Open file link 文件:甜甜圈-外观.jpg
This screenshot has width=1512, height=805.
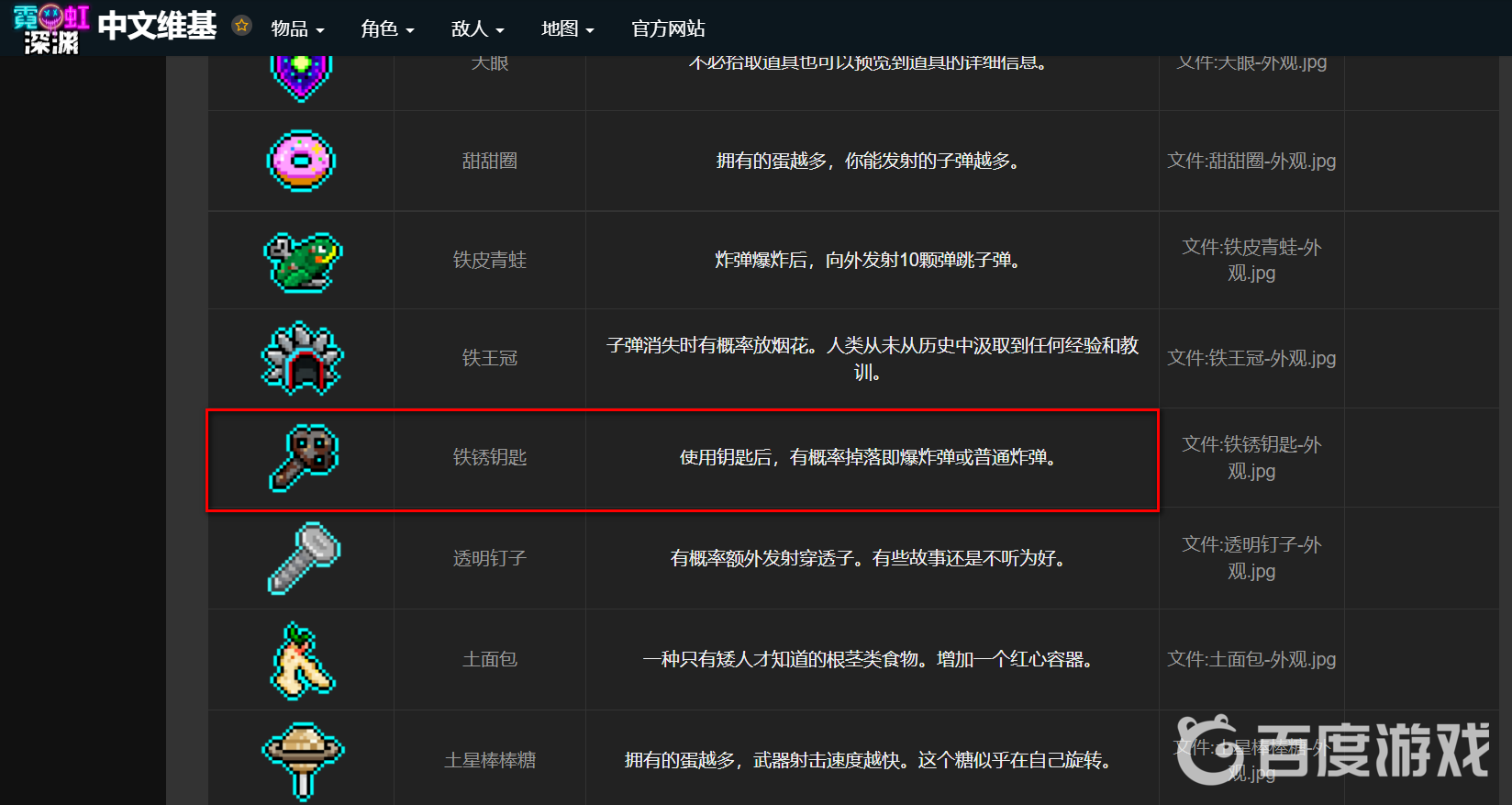[x=1251, y=161]
